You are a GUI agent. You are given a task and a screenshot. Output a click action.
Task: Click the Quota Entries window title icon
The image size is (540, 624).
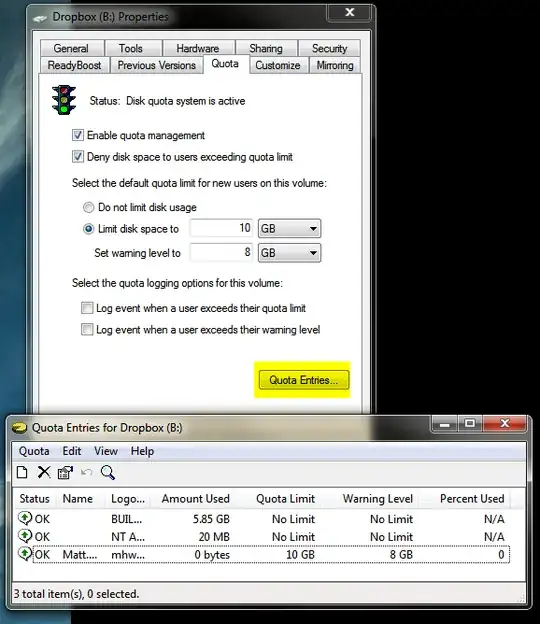click(19, 428)
